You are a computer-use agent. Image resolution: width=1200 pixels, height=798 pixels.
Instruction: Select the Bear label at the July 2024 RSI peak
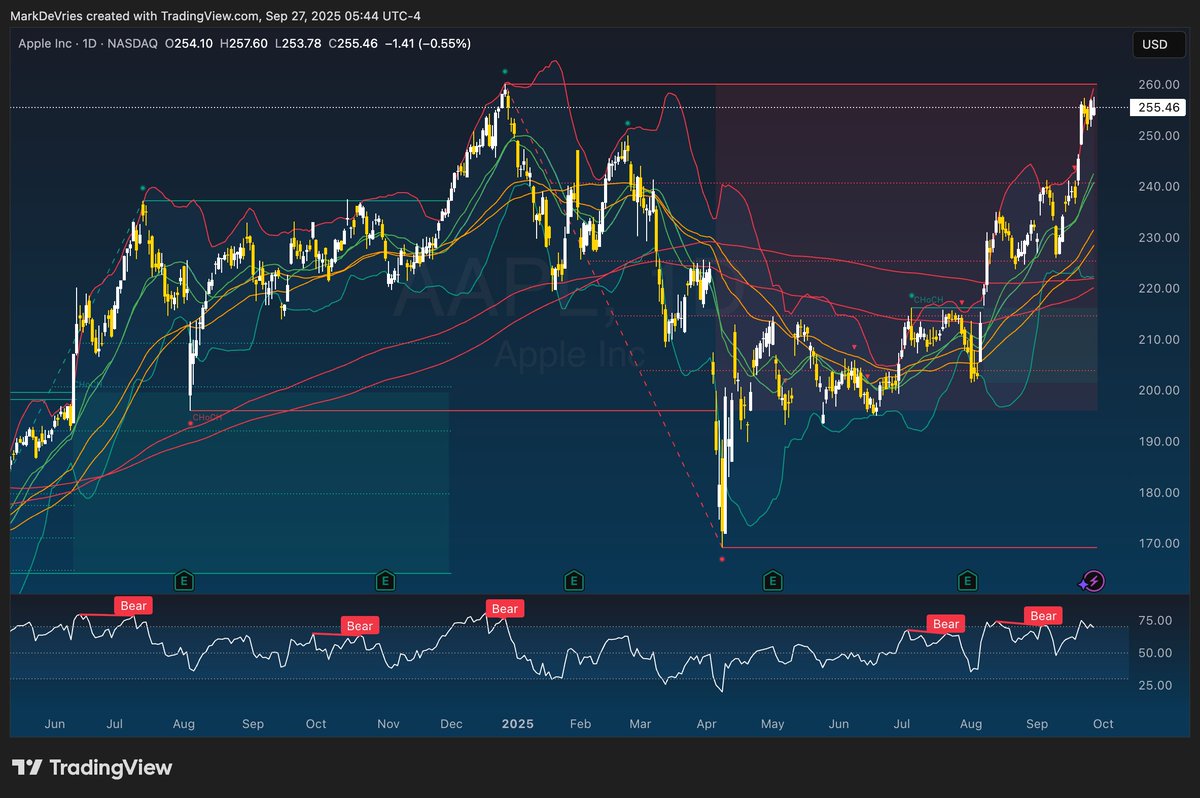point(133,605)
